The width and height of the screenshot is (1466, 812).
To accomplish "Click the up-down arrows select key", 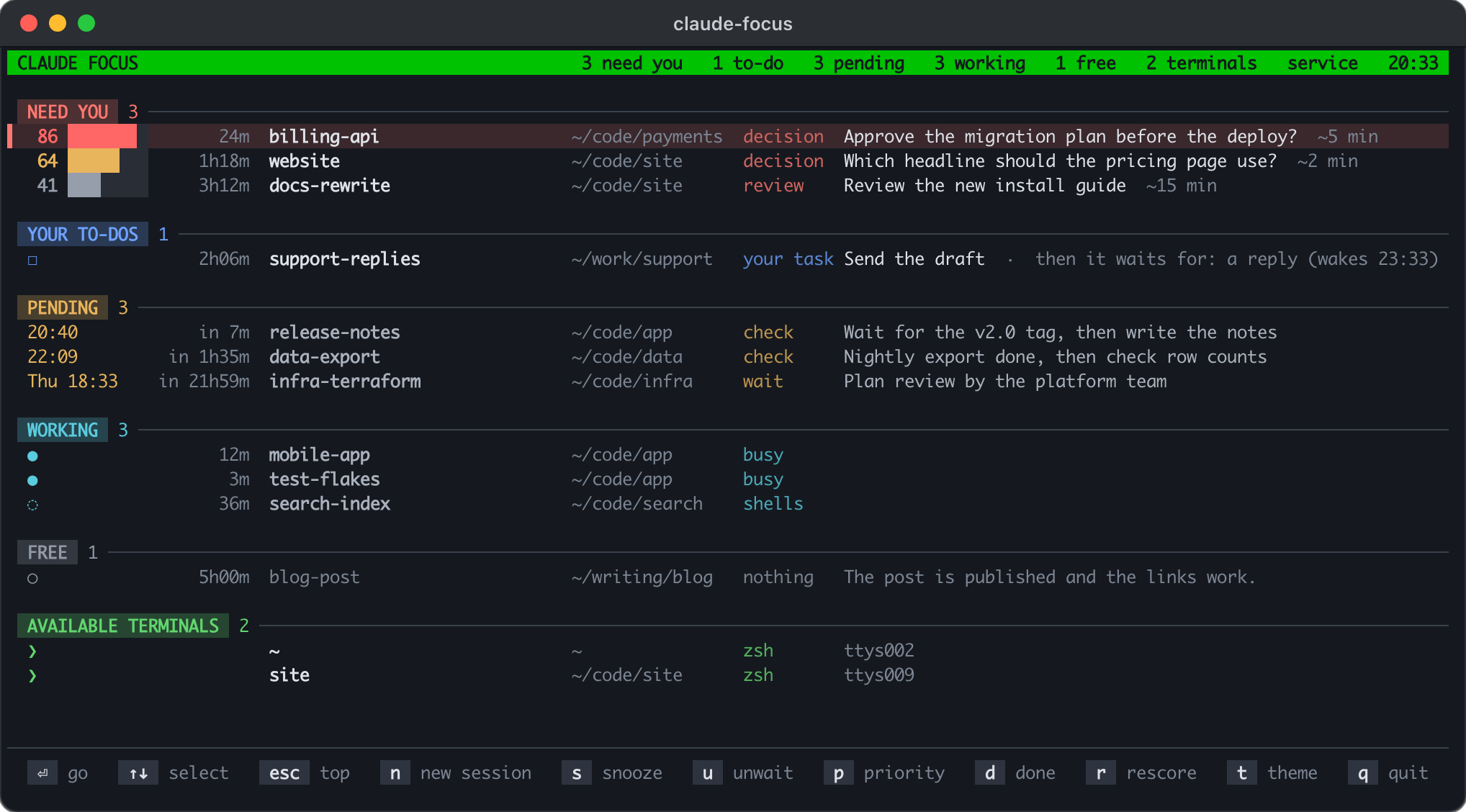I will tap(138, 772).
